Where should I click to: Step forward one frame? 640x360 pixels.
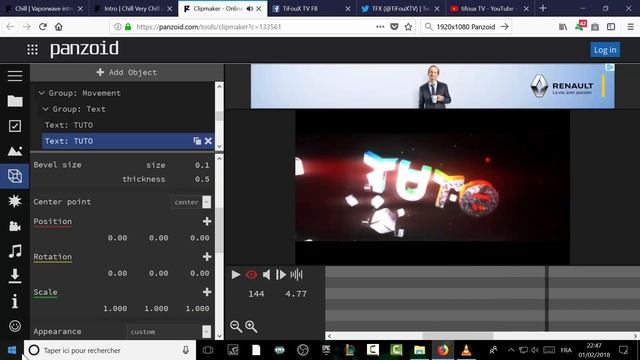pyautogui.click(x=281, y=275)
